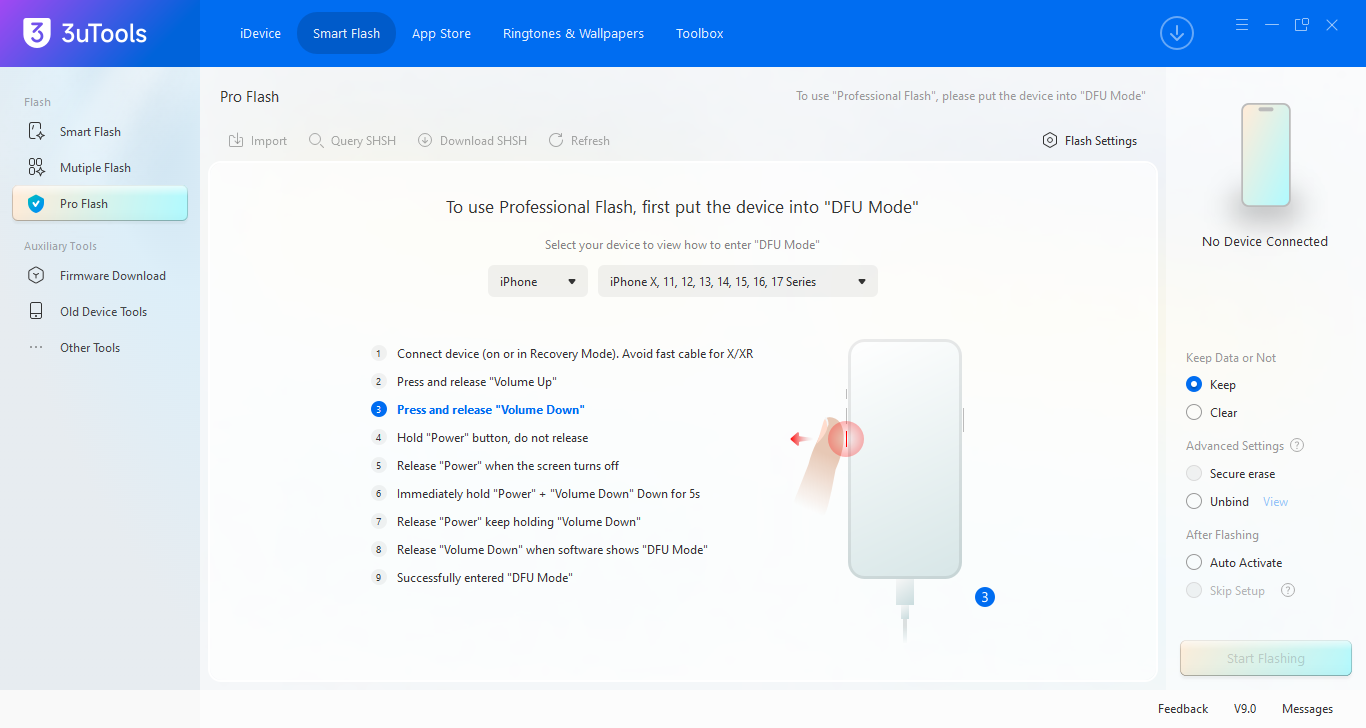
Task: Enable the Unbind option
Action: (1194, 502)
